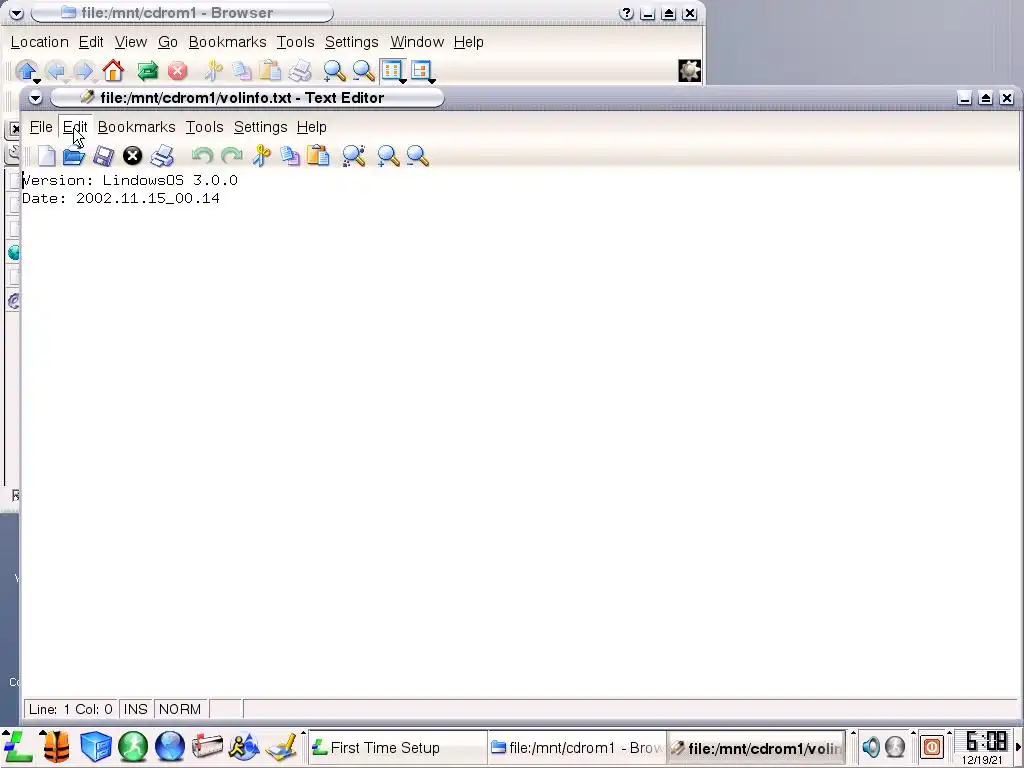This screenshot has height=768, width=1024.
Task: Save the file using the floppy icon
Action: pyautogui.click(x=103, y=156)
